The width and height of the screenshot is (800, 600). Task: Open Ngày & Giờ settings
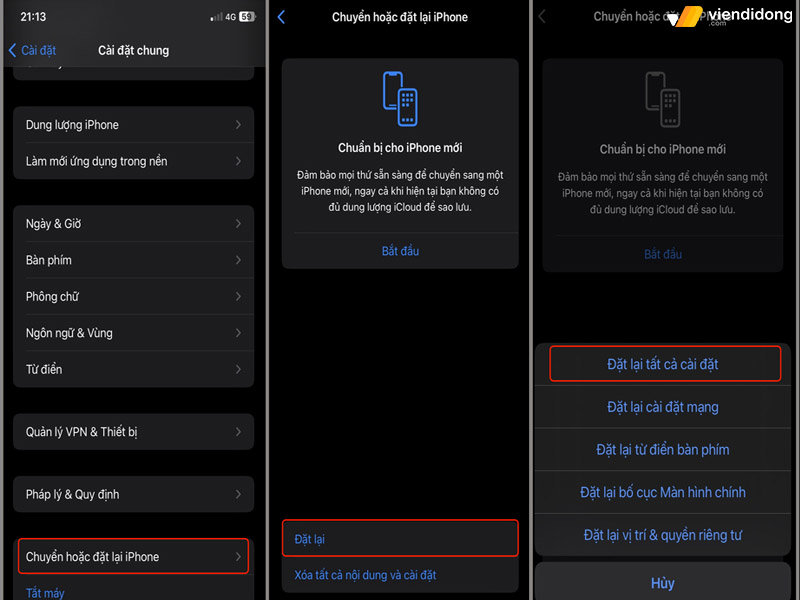[133, 223]
